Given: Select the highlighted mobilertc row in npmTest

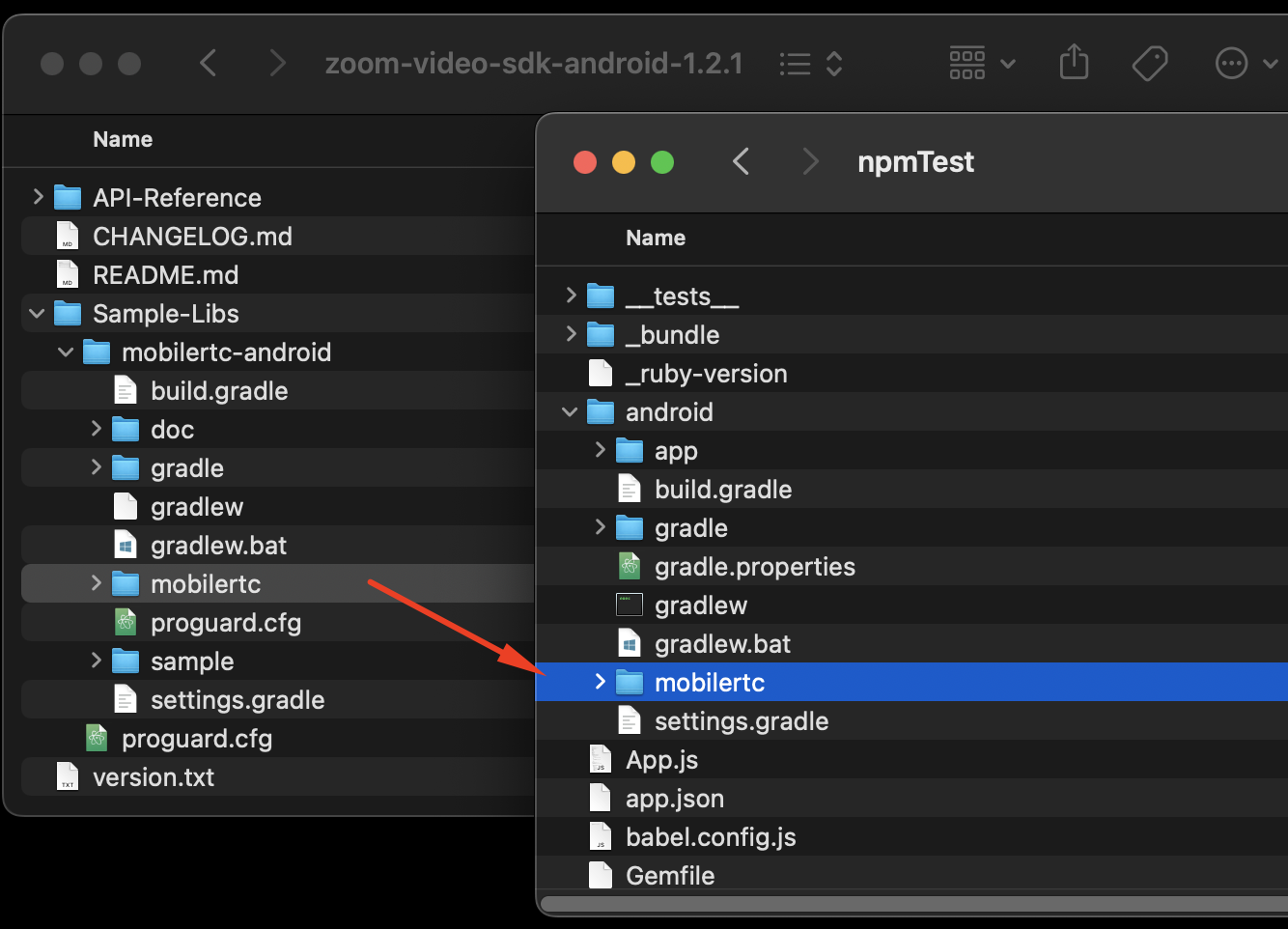Looking at the screenshot, I should pyautogui.click(x=911, y=682).
